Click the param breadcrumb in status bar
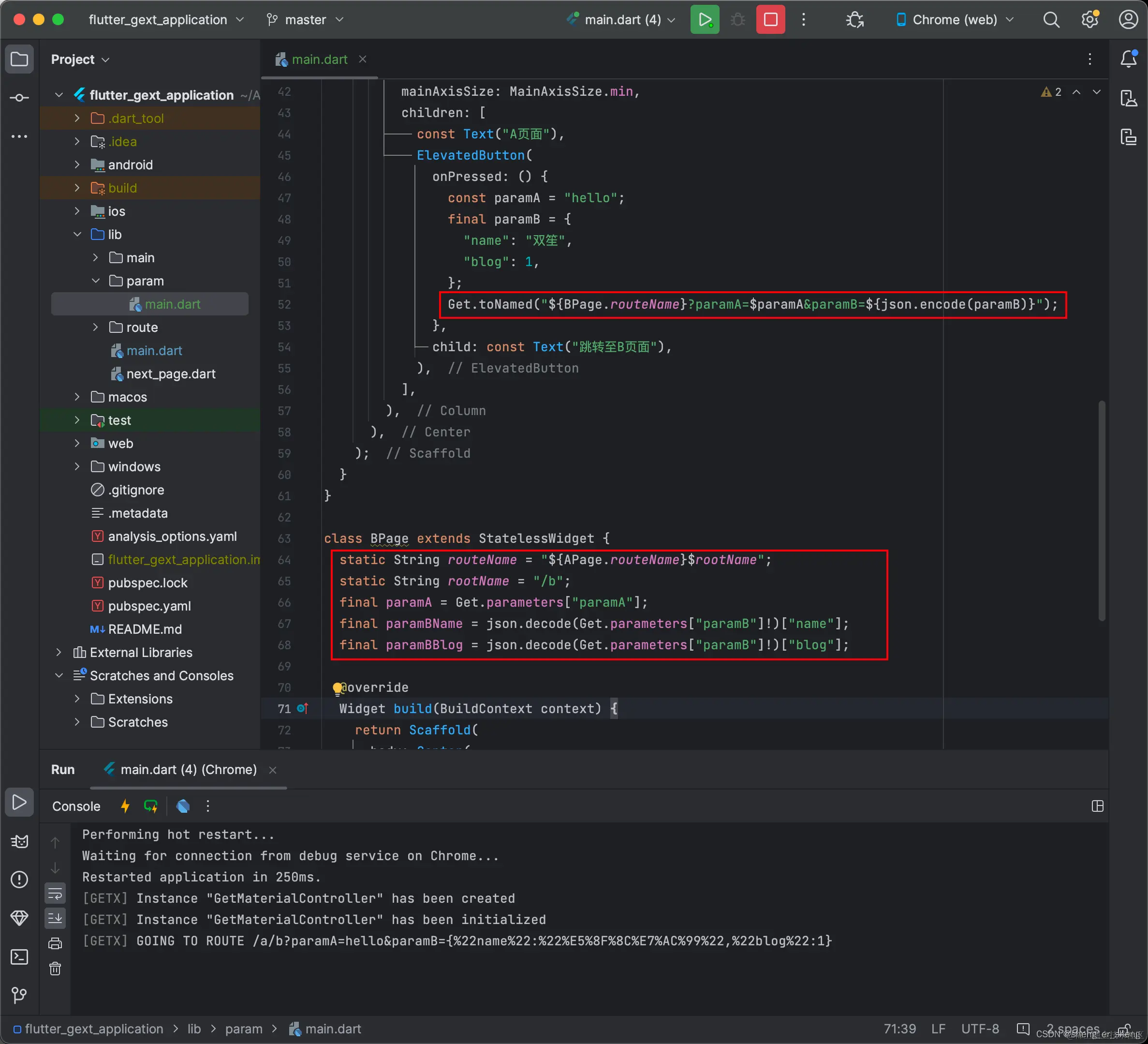 [244, 1029]
